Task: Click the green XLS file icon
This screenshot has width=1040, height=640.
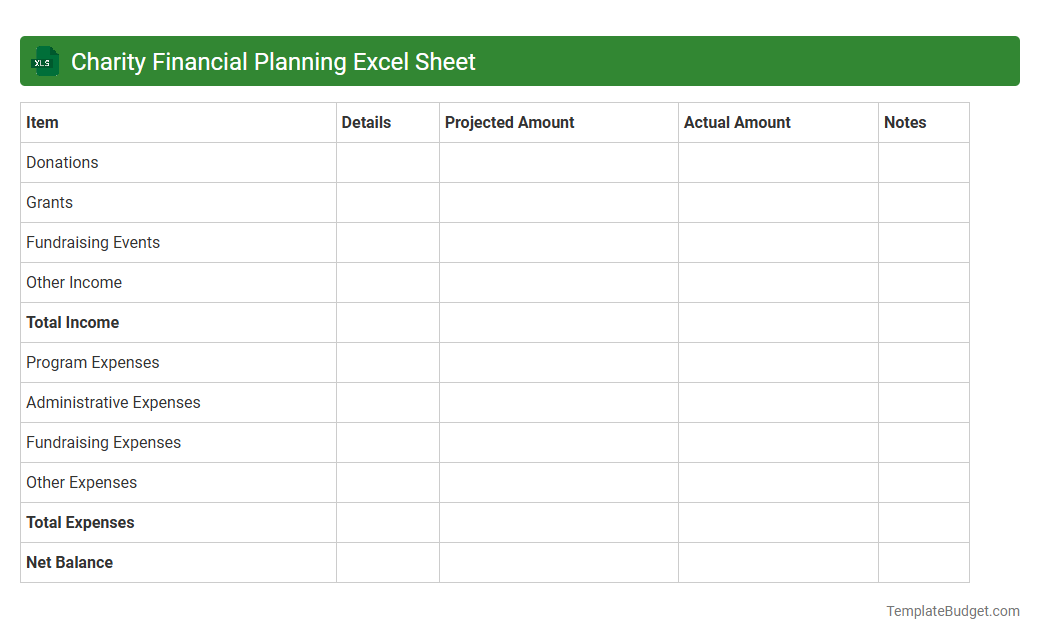Action: pyautogui.click(x=44, y=61)
